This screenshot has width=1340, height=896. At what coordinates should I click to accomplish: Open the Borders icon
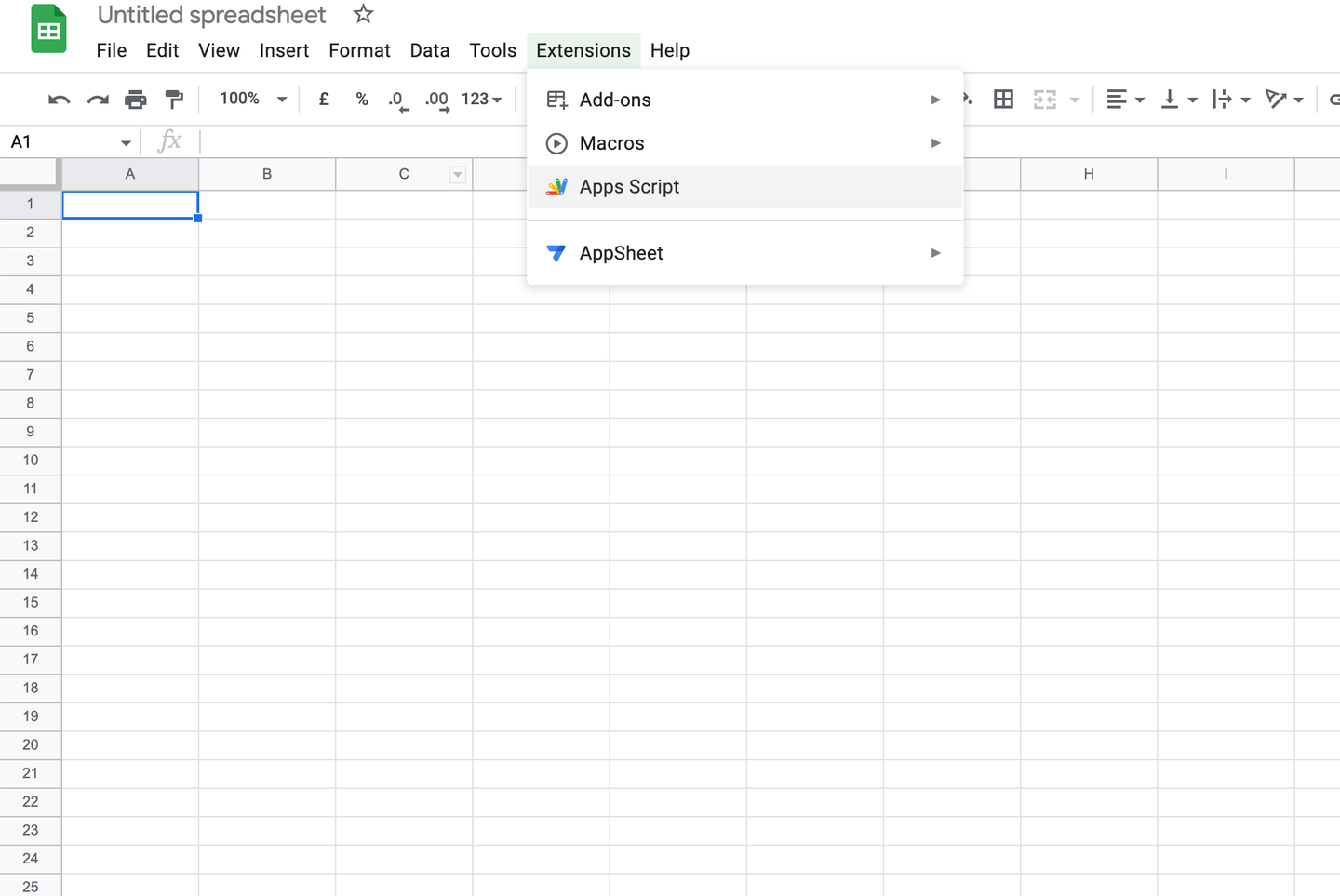1003,98
